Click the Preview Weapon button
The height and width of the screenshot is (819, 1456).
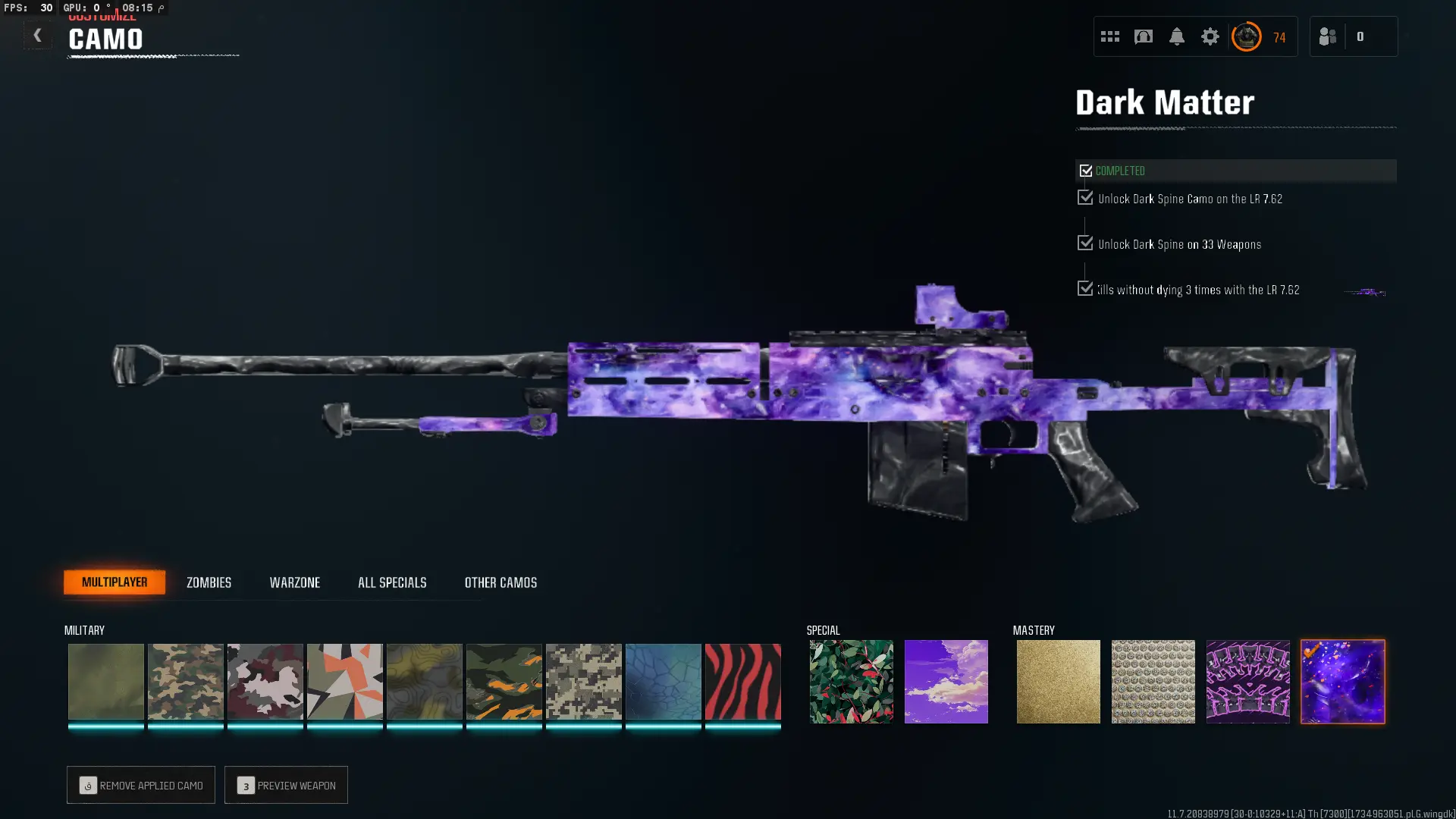click(286, 785)
